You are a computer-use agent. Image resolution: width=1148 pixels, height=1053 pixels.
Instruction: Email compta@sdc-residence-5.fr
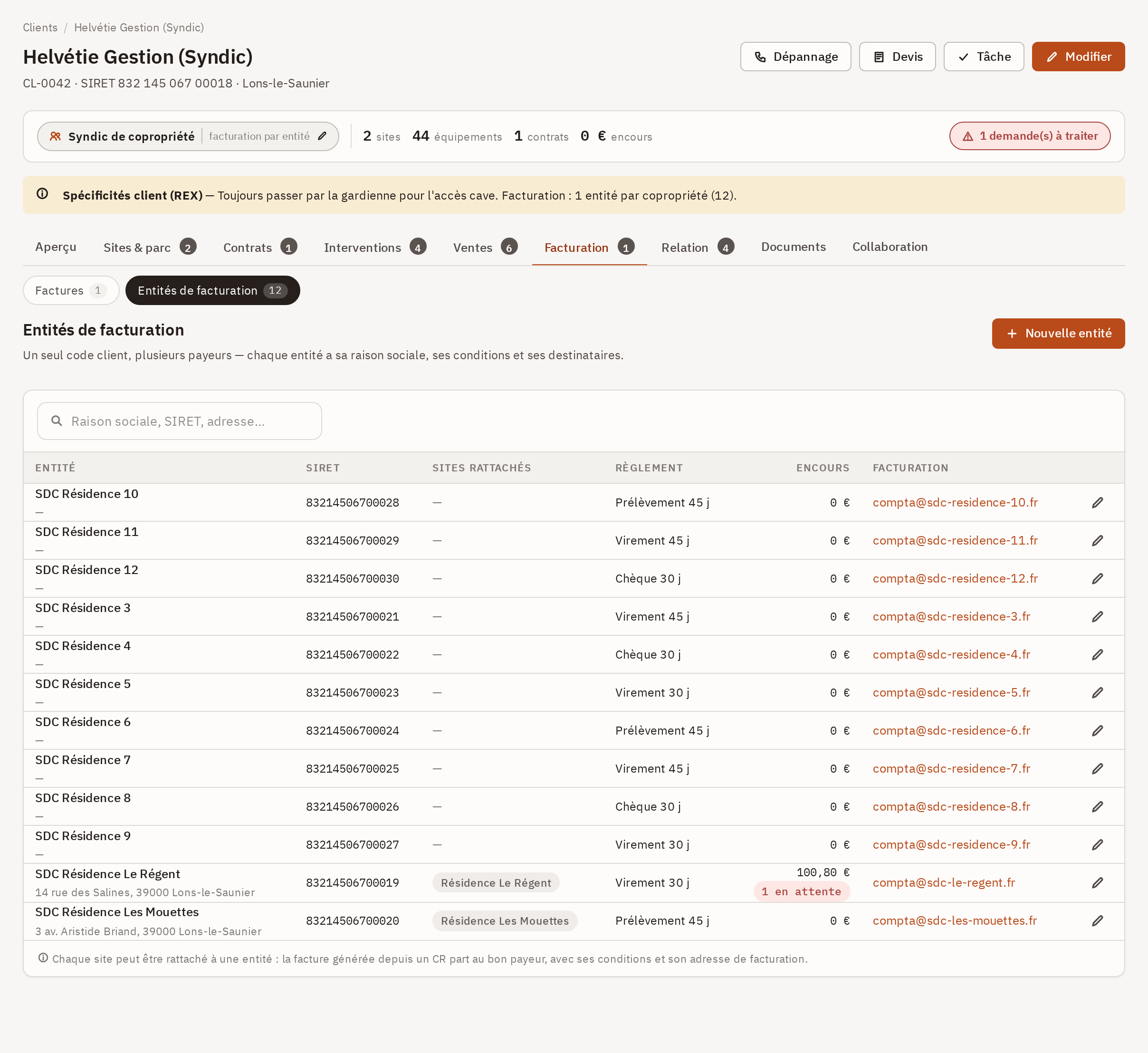[x=951, y=692]
